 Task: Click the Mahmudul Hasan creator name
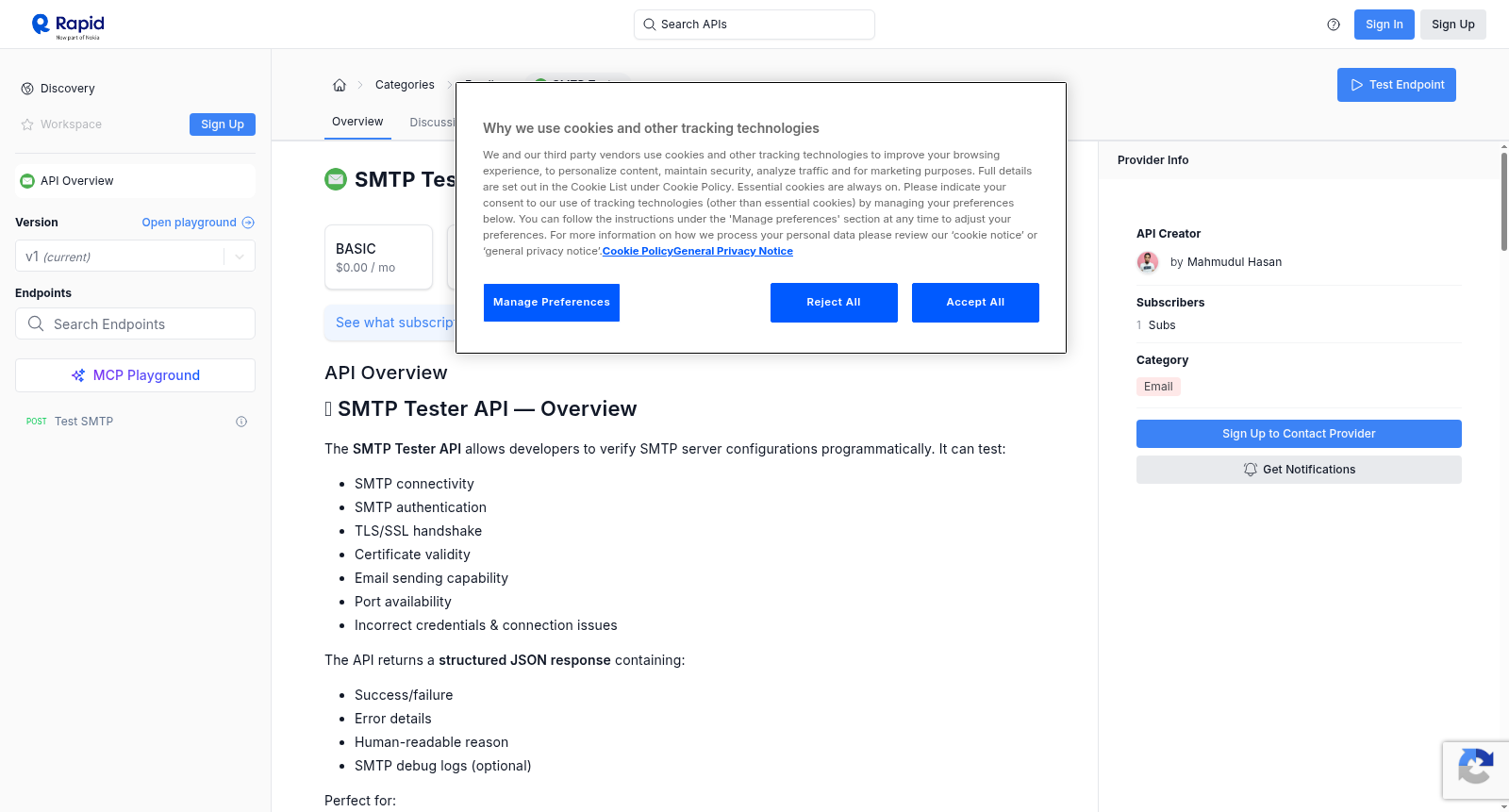[1235, 262]
